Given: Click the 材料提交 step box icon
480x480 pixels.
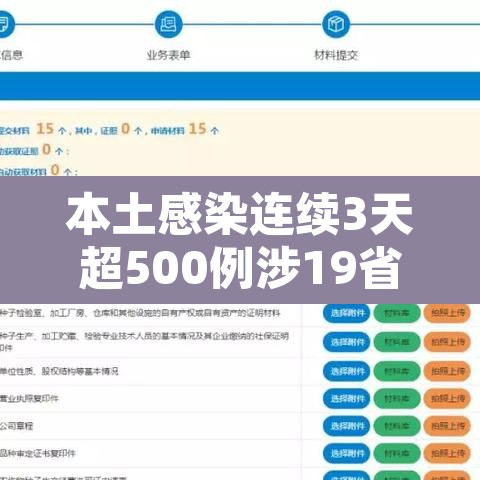Looking at the screenshot, I should [x=336, y=24].
